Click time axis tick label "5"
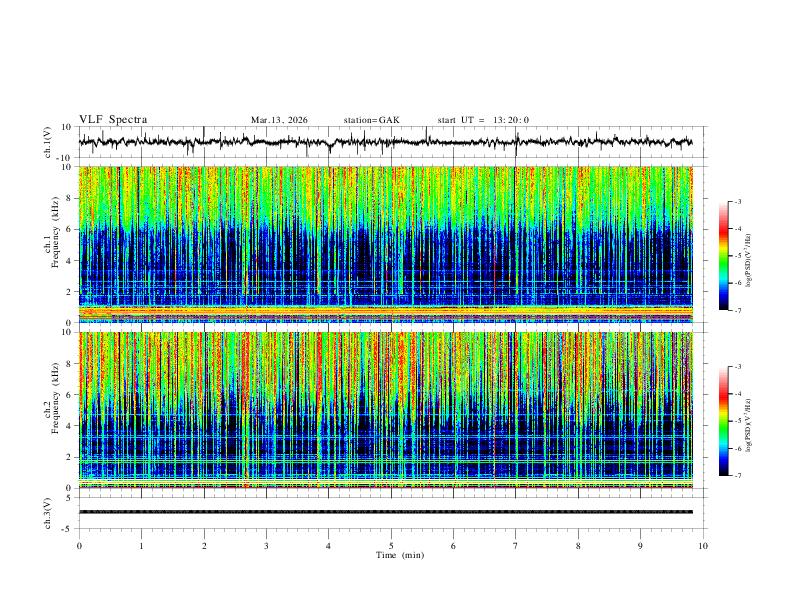 tap(391, 546)
